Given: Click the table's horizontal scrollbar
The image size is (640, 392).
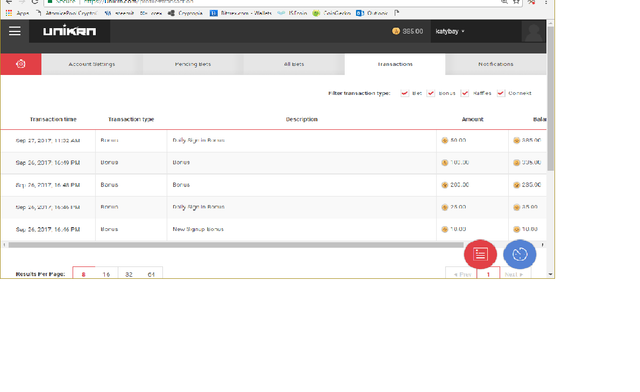Looking at the screenshot, I should pyautogui.click(x=236, y=245).
